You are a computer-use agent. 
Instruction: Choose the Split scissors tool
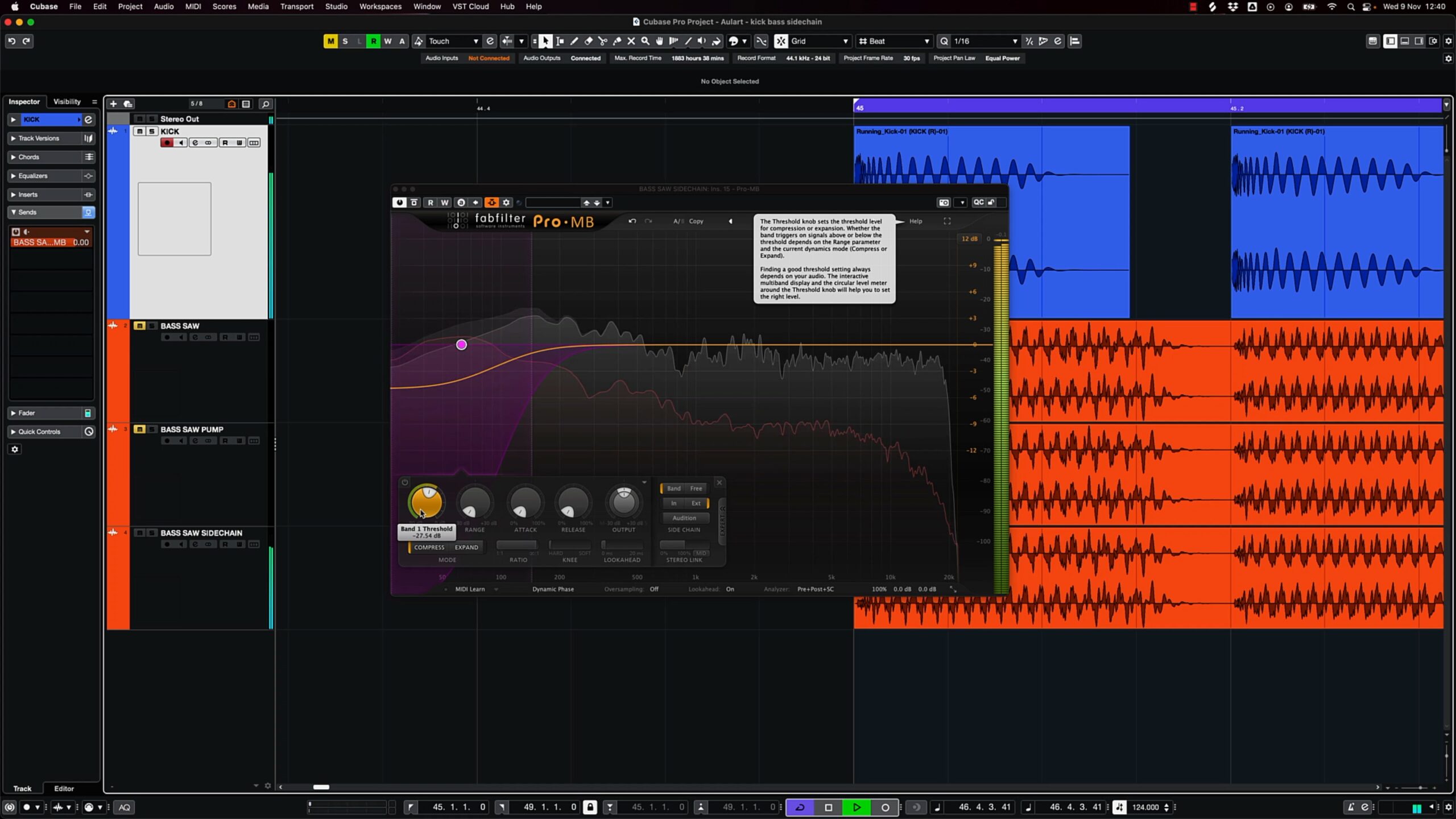[x=603, y=41]
